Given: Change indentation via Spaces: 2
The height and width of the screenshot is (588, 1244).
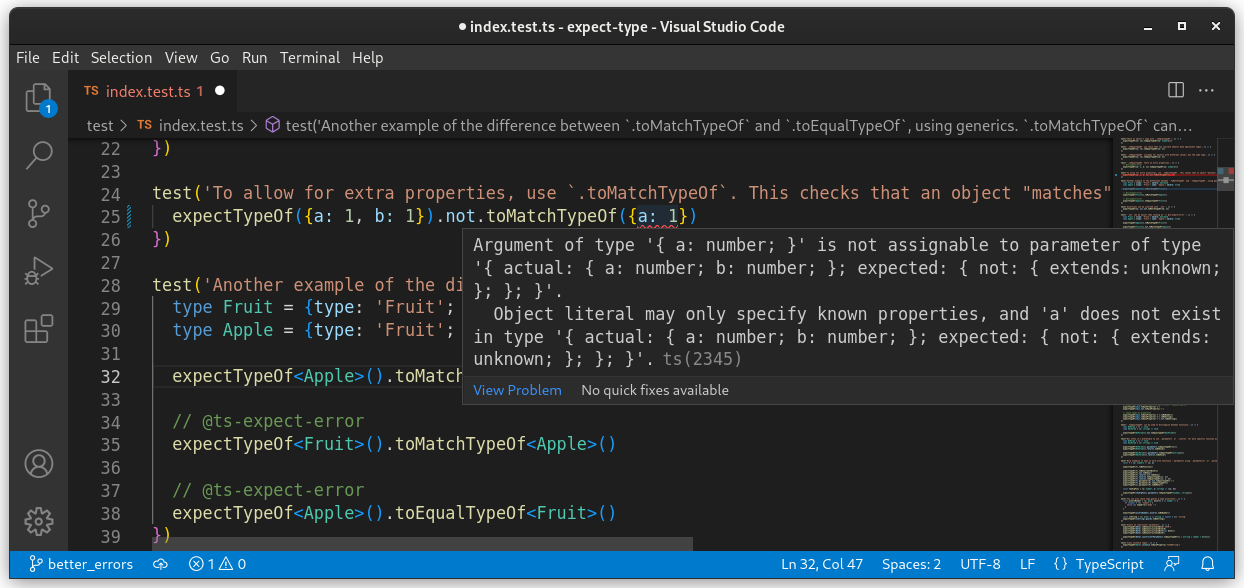Looking at the screenshot, I should 911,564.
